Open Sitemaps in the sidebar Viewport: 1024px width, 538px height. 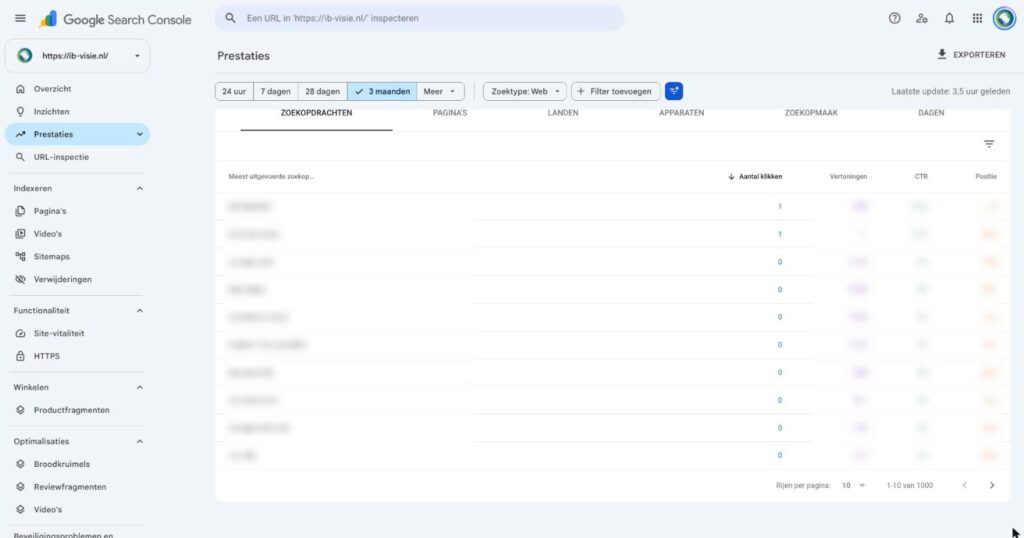click(77, 257)
